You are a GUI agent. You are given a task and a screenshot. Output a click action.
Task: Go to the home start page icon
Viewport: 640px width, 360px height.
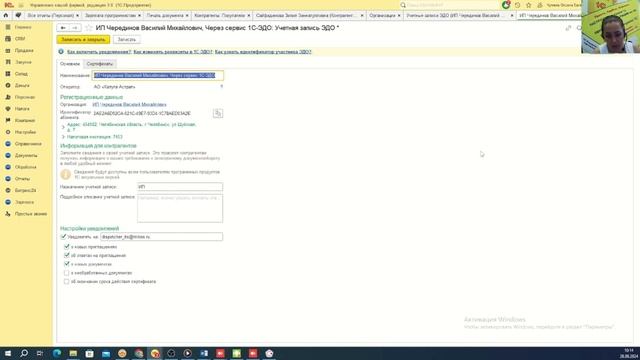pyautogui.click(x=6, y=16)
